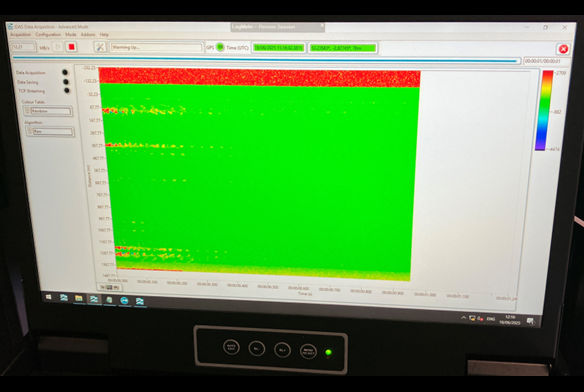Click the green GPS coordinates readout

343,48
